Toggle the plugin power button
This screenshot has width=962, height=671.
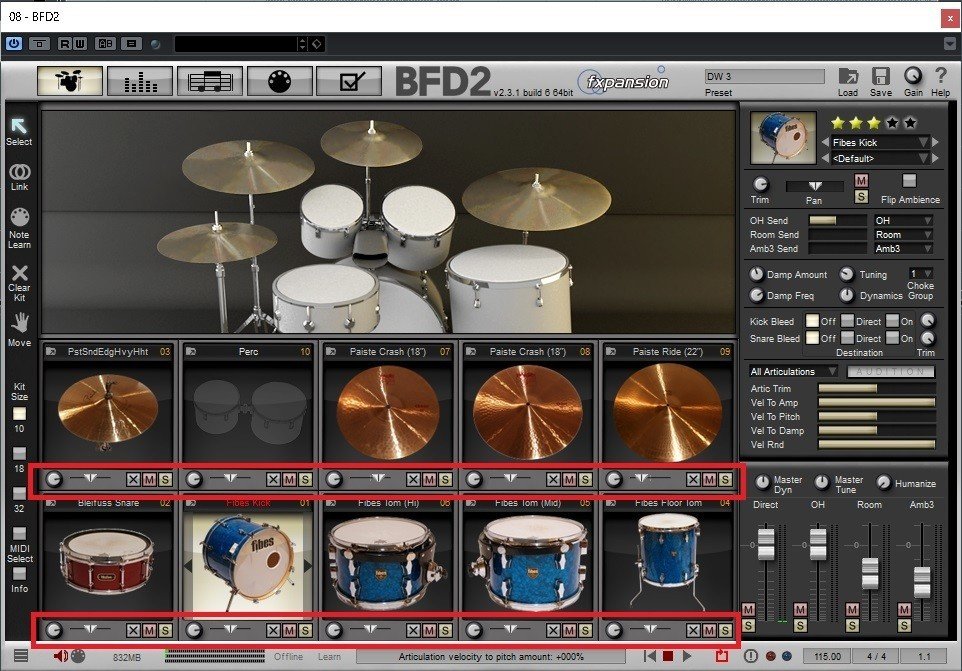click(14, 44)
